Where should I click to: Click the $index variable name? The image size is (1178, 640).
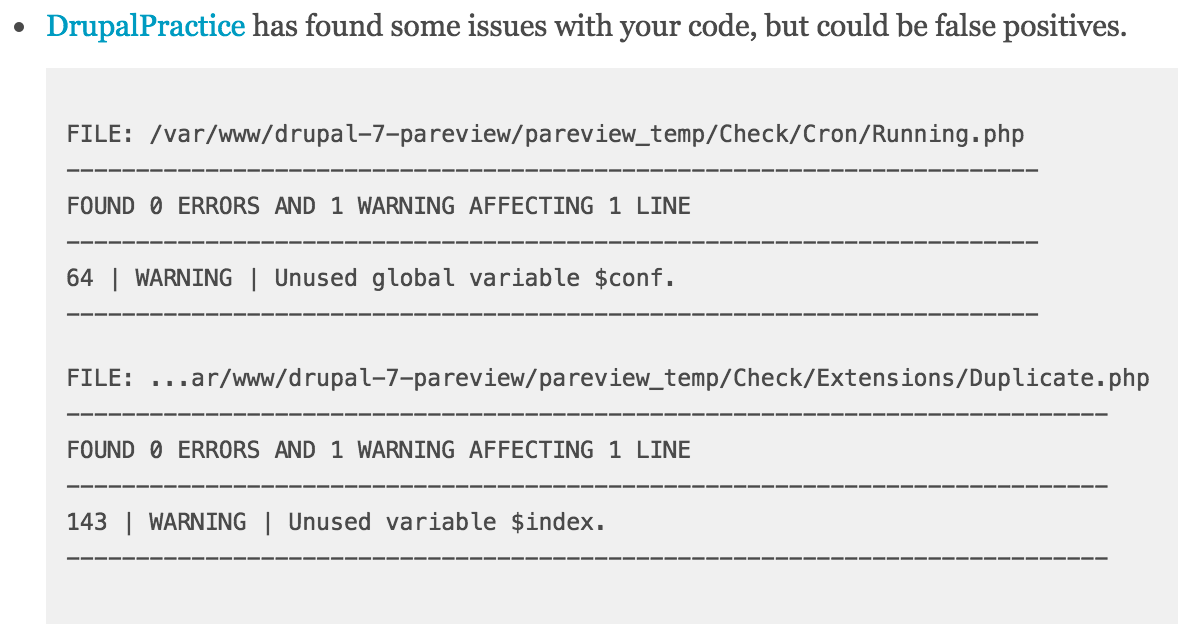[553, 521]
